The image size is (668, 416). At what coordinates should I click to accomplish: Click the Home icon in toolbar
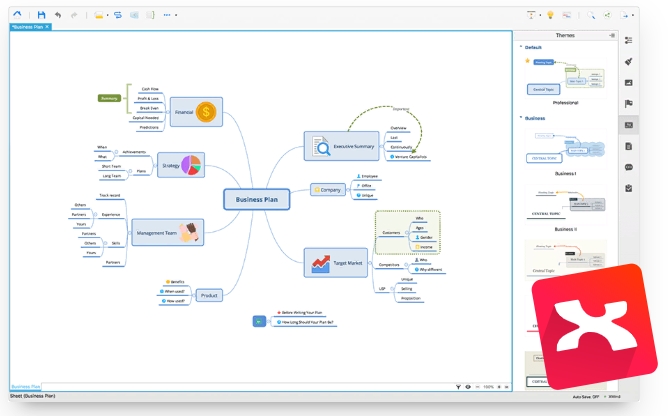tap(17, 15)
